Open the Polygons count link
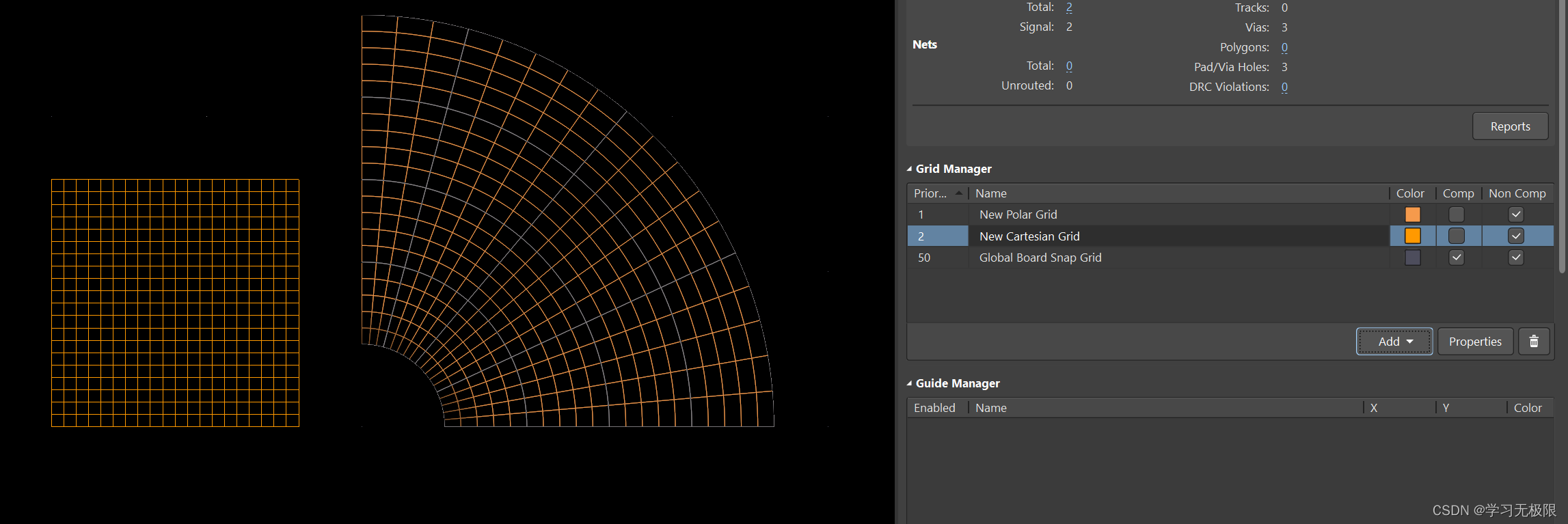 tap(1284, 47)
